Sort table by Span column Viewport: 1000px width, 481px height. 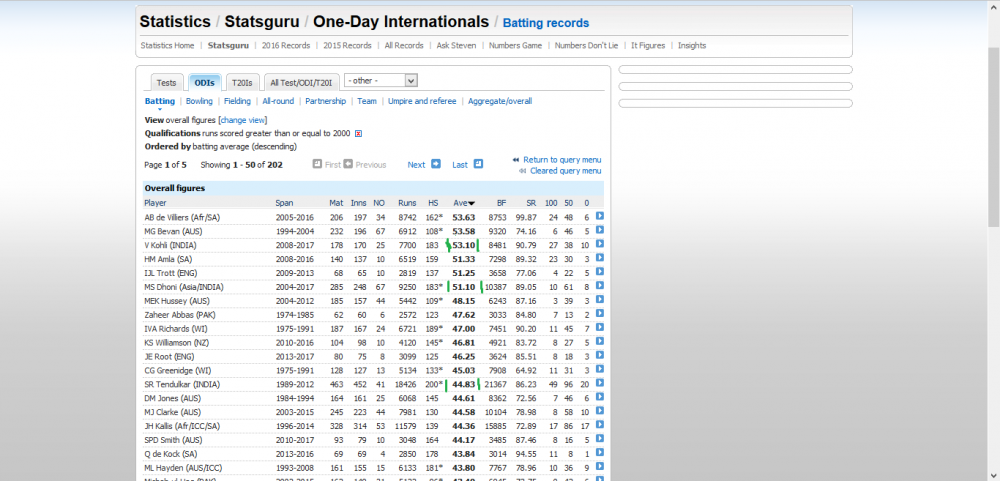point(284,203)
